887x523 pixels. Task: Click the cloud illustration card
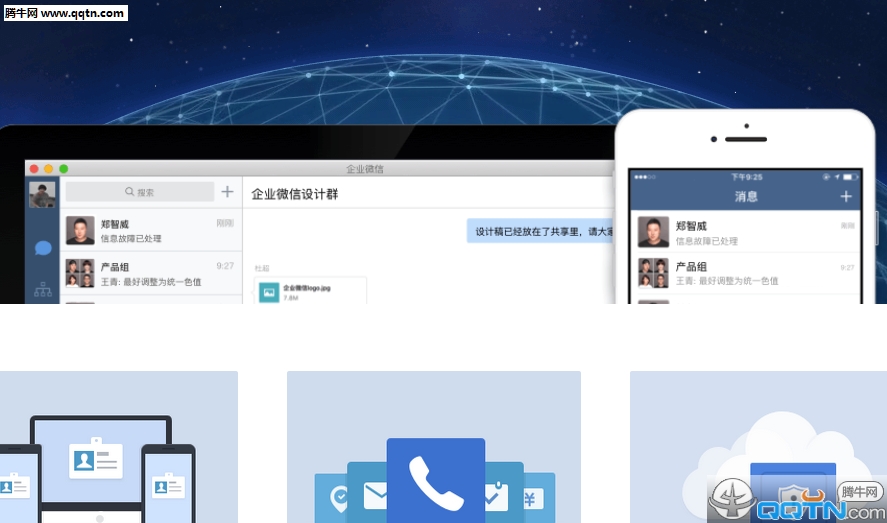(758, 447)
